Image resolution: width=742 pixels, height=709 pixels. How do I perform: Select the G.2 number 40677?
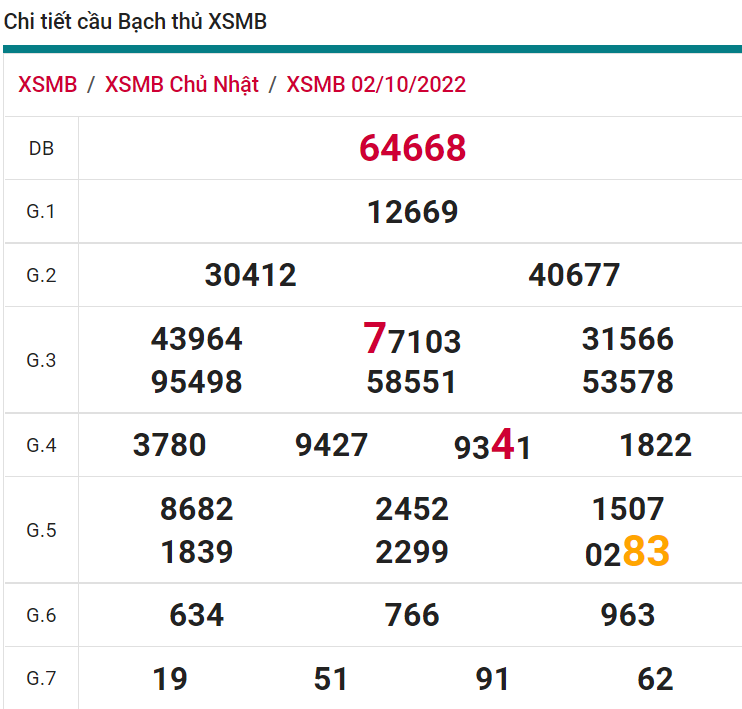[x=574, y=275]
